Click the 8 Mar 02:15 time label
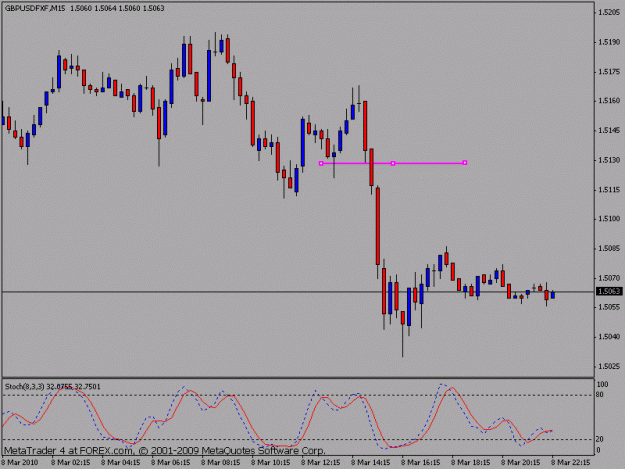 coord(71,463)
